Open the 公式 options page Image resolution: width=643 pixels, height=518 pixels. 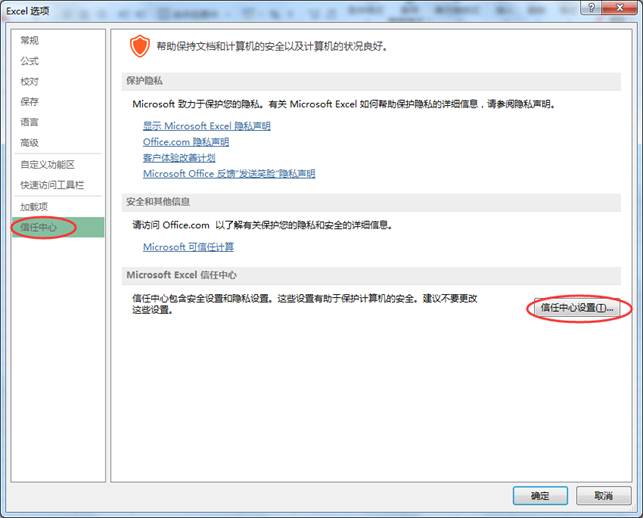click(x=30, y=61)
